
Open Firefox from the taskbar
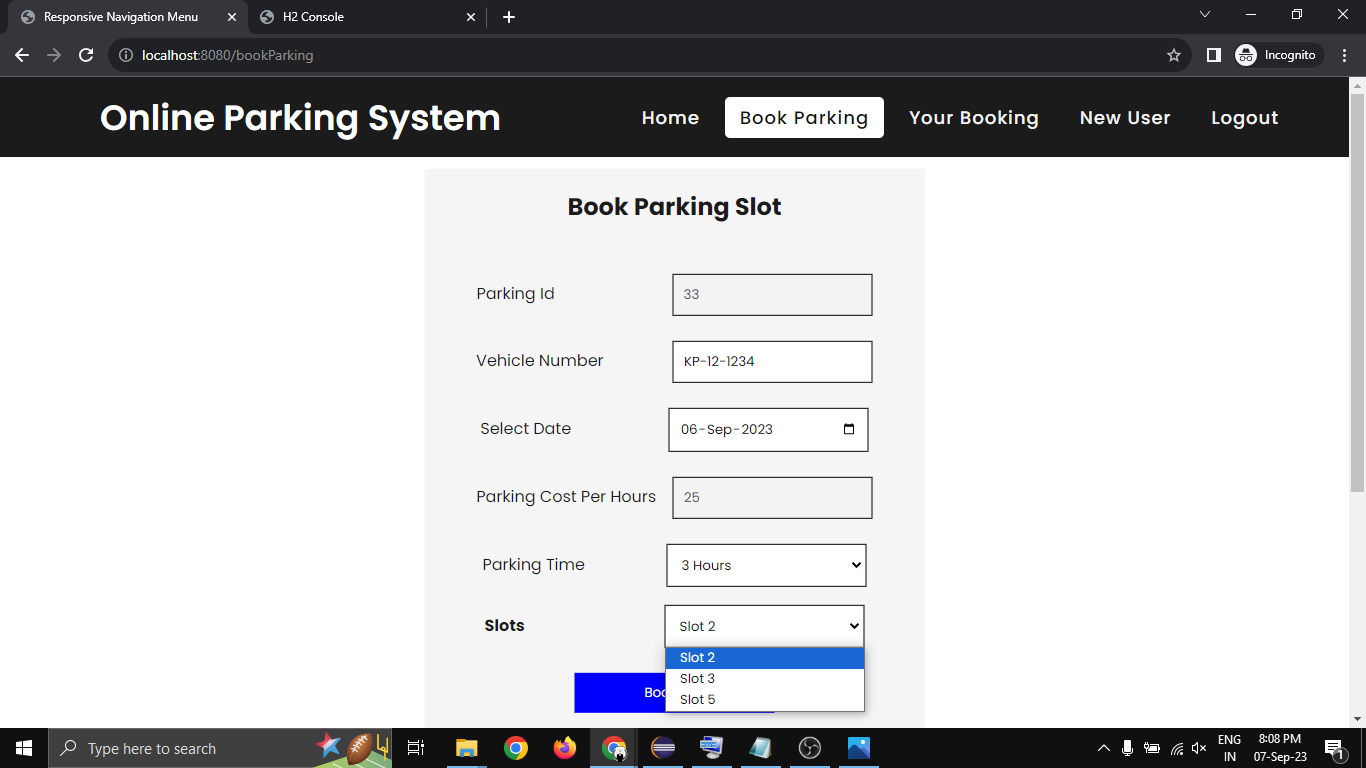click(565, 748)
